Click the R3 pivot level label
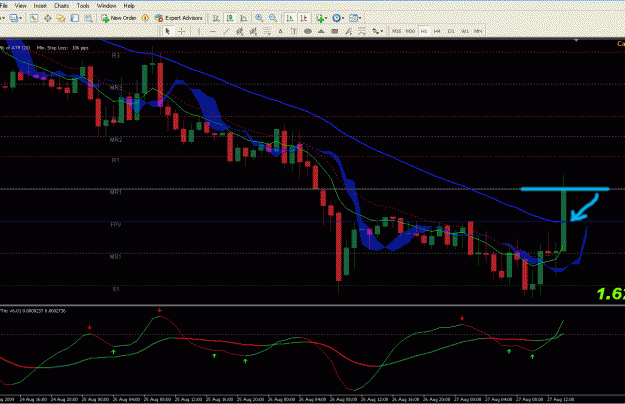Image resolution: width=625 pixels, height=404 pixels. click(116, 56)
